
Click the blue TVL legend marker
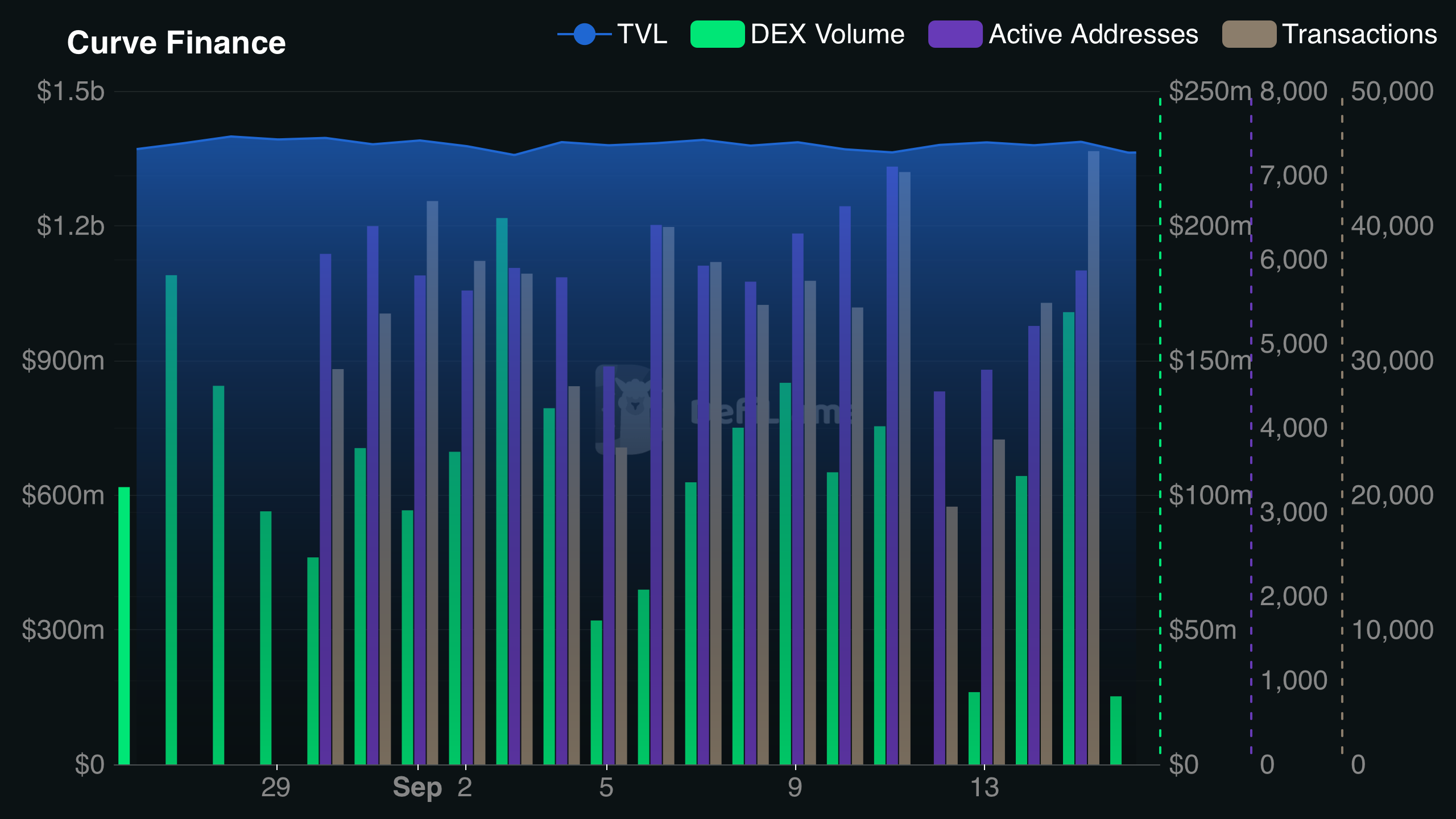[584, 34]
